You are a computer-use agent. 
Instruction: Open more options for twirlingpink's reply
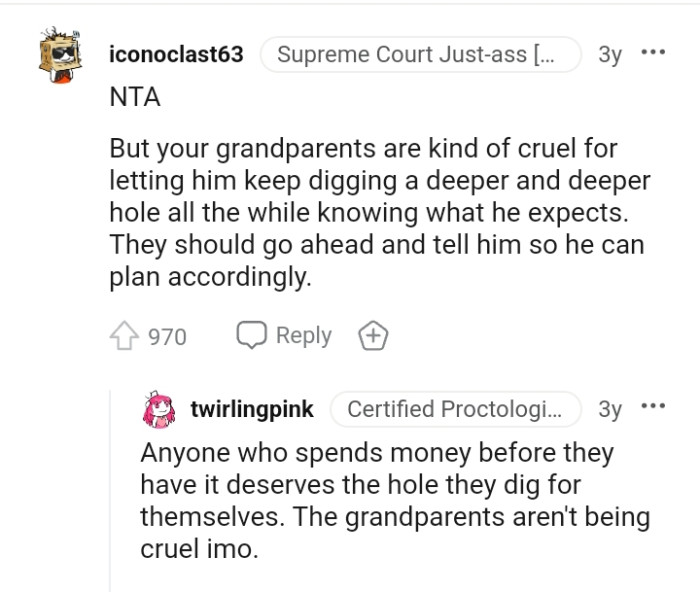(653, 406)
